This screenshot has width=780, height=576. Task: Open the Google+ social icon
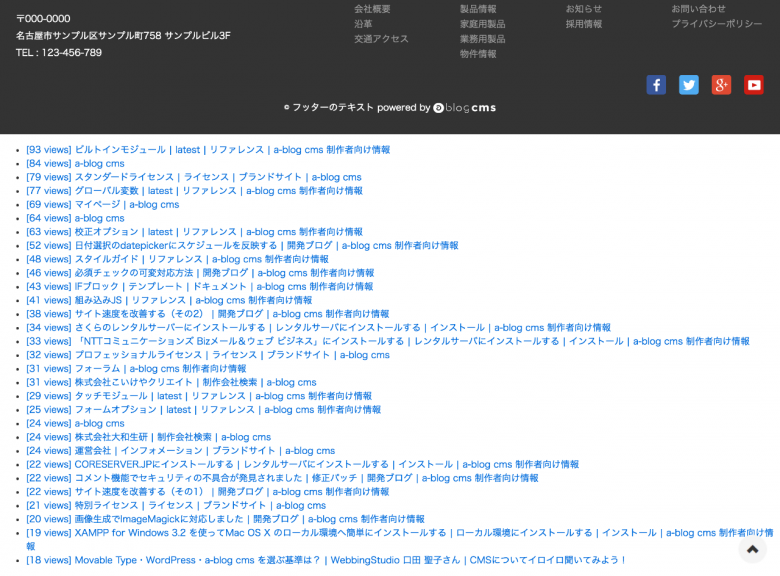[721, 85]
